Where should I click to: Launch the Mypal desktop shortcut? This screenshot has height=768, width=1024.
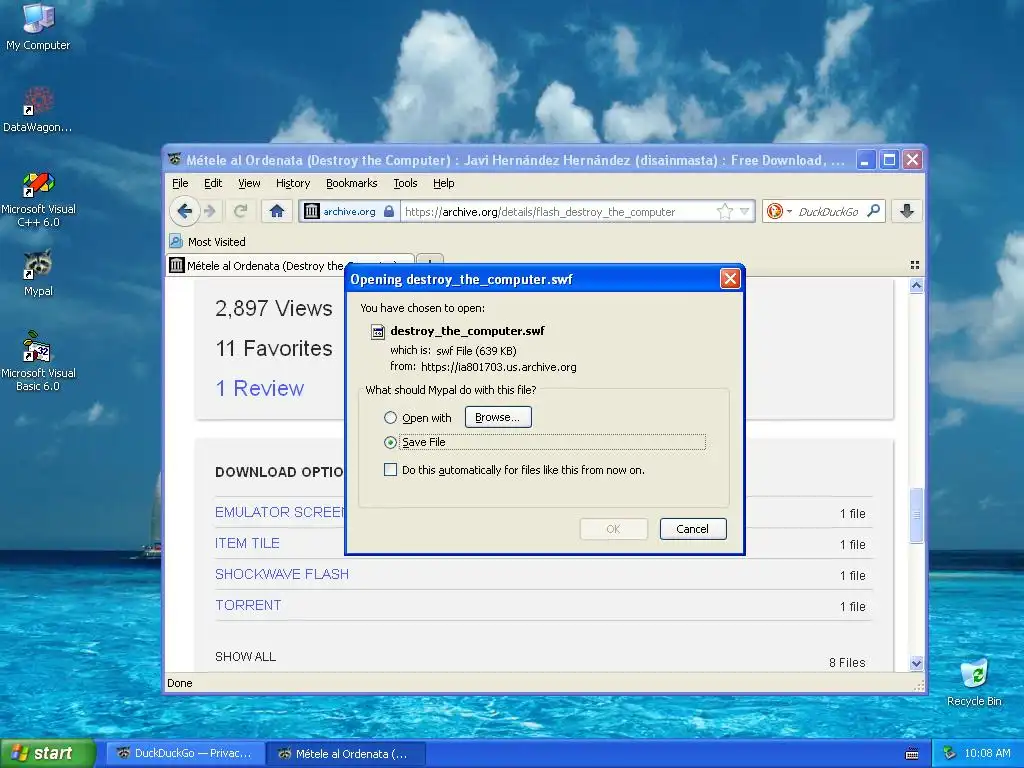pyautogui.click(x=38, y=273)
